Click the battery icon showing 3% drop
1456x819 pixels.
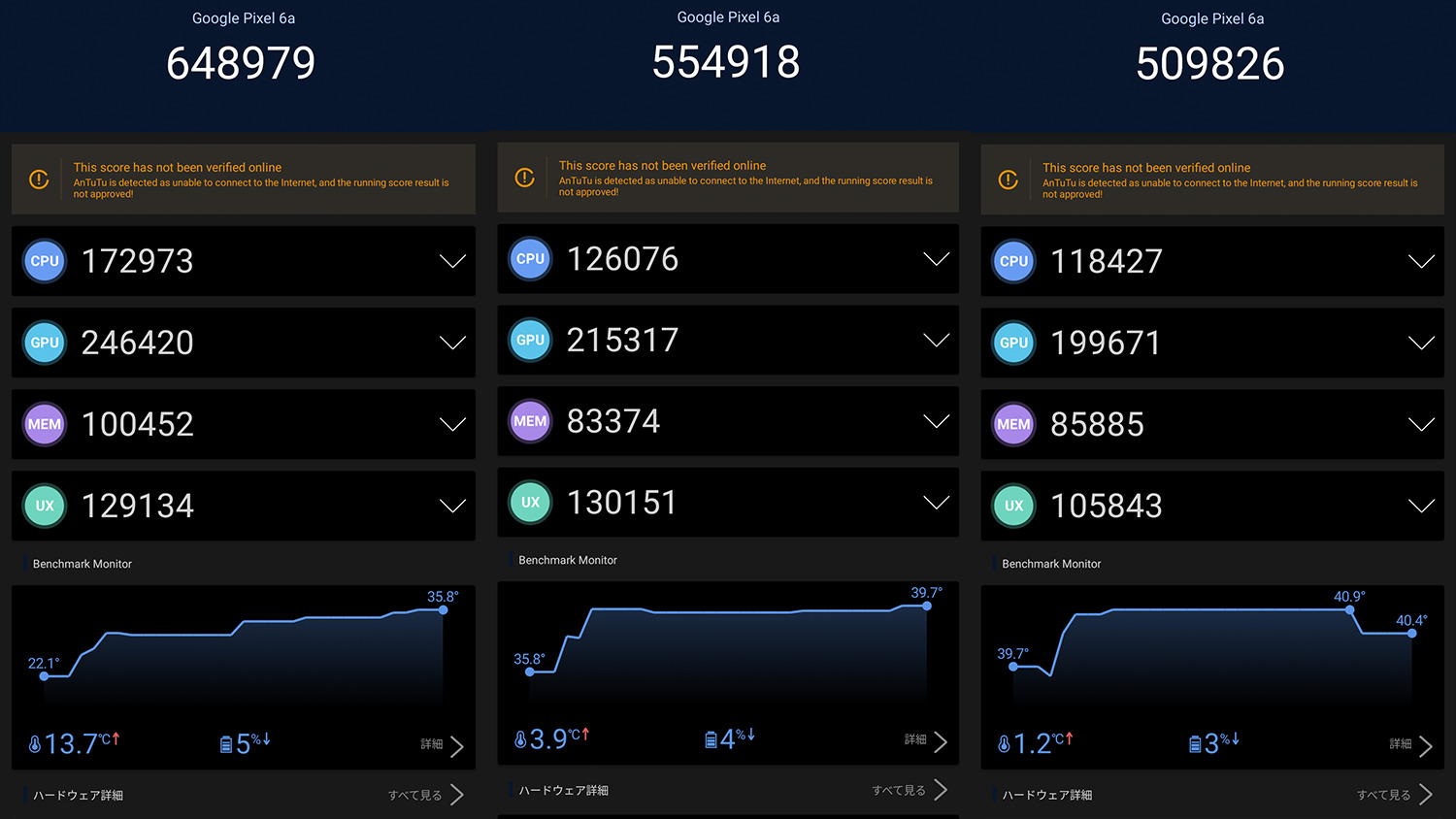(1195, 744)
